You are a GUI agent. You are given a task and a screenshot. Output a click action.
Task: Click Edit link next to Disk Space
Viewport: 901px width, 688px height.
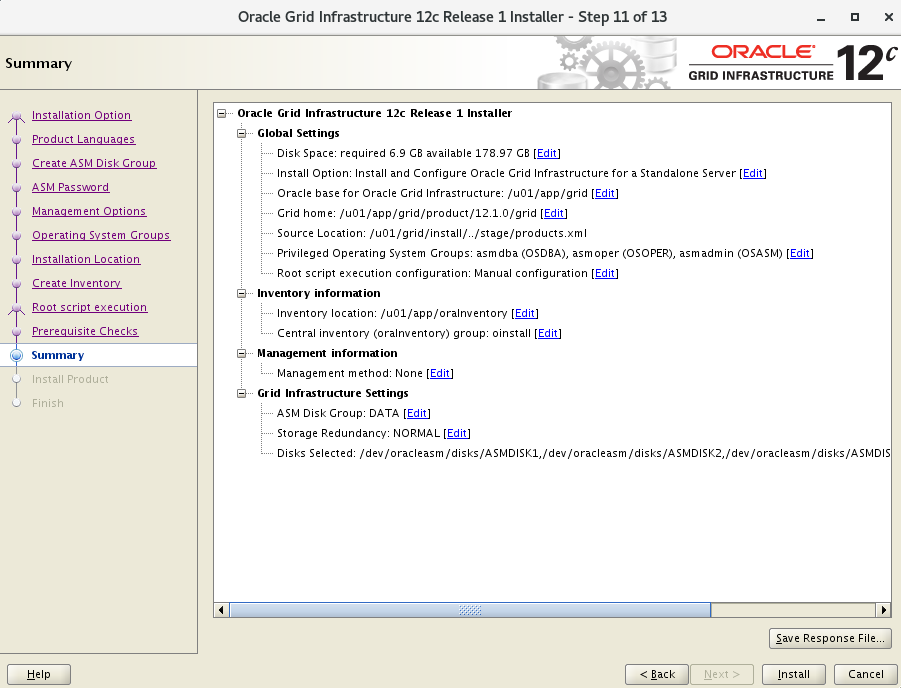click(x=547, y=153)
